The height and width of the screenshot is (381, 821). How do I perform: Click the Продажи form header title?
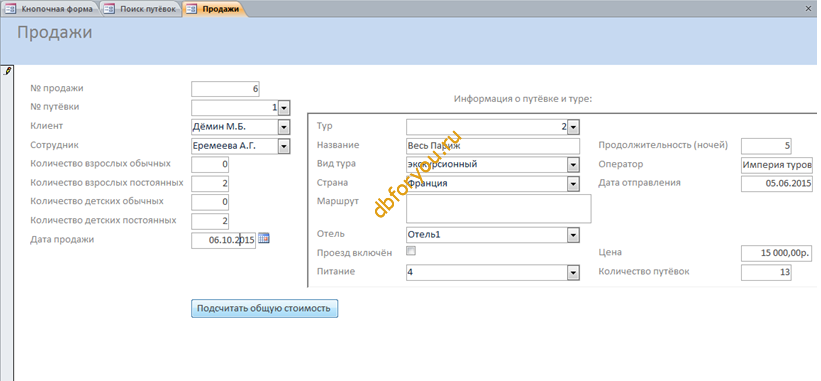click(x=55, y=33)
